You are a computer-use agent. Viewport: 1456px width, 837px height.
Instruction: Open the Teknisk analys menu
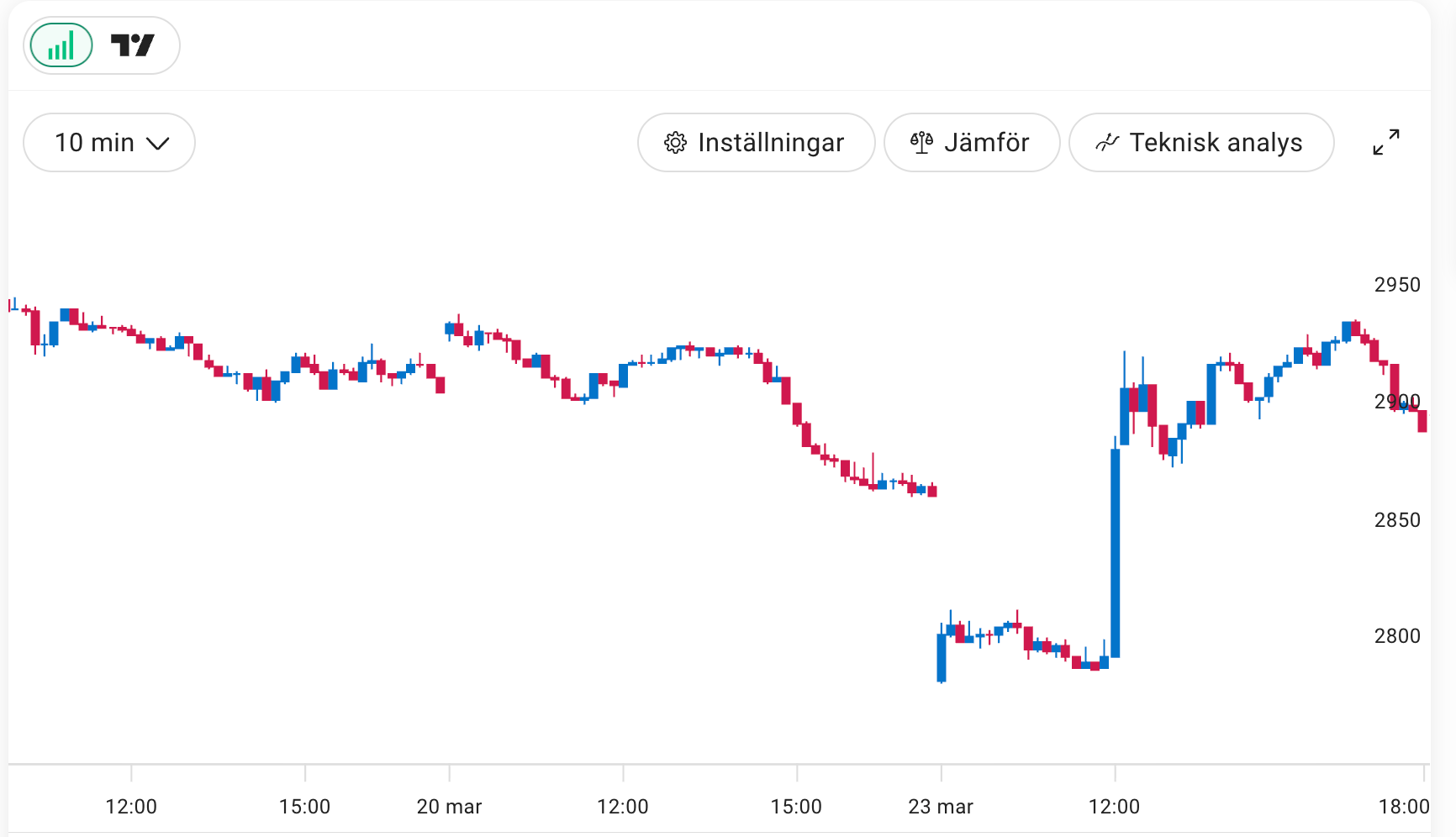[1200, 143]
